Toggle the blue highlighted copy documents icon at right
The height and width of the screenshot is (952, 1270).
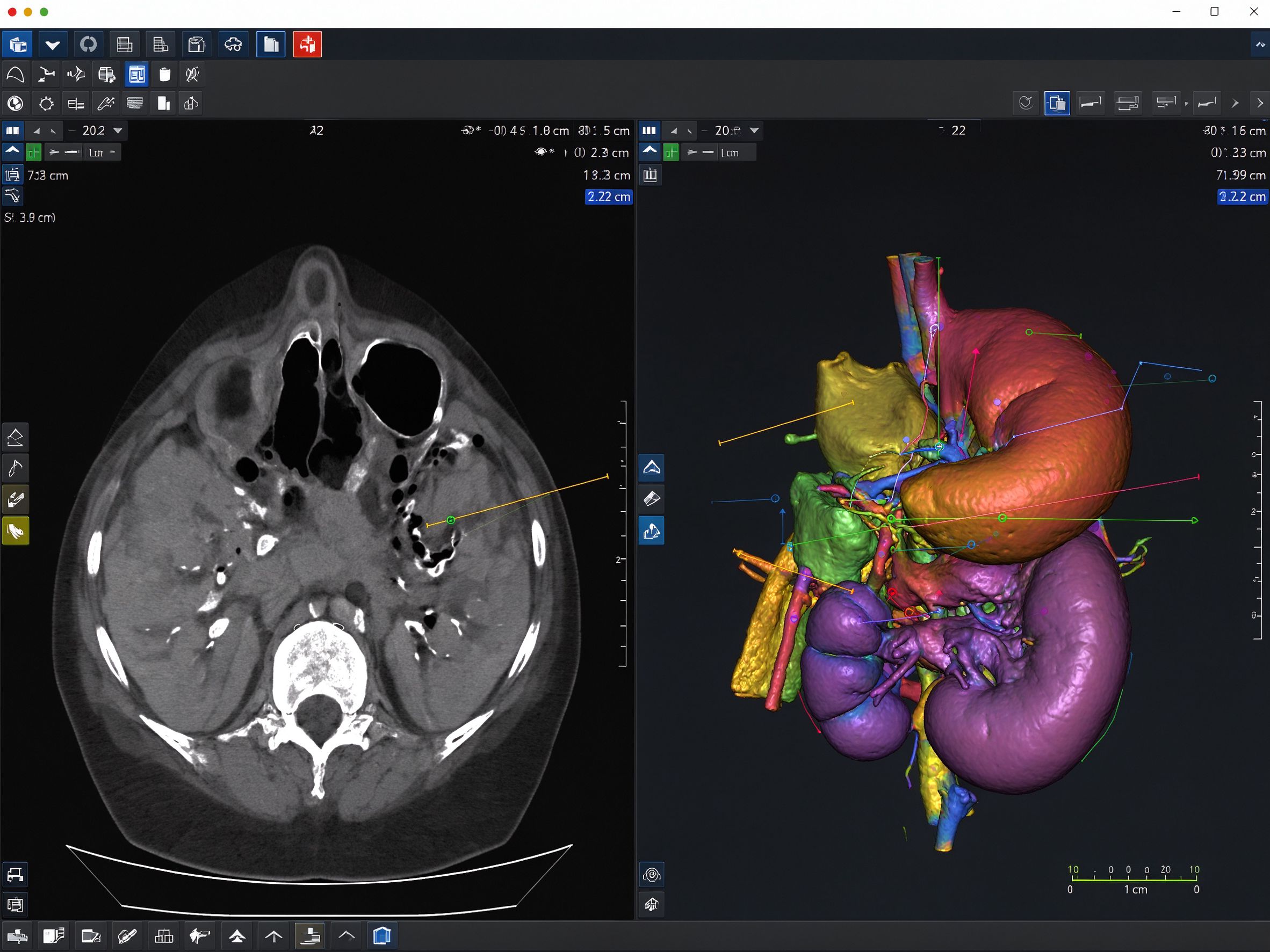tap(1057, 103)
